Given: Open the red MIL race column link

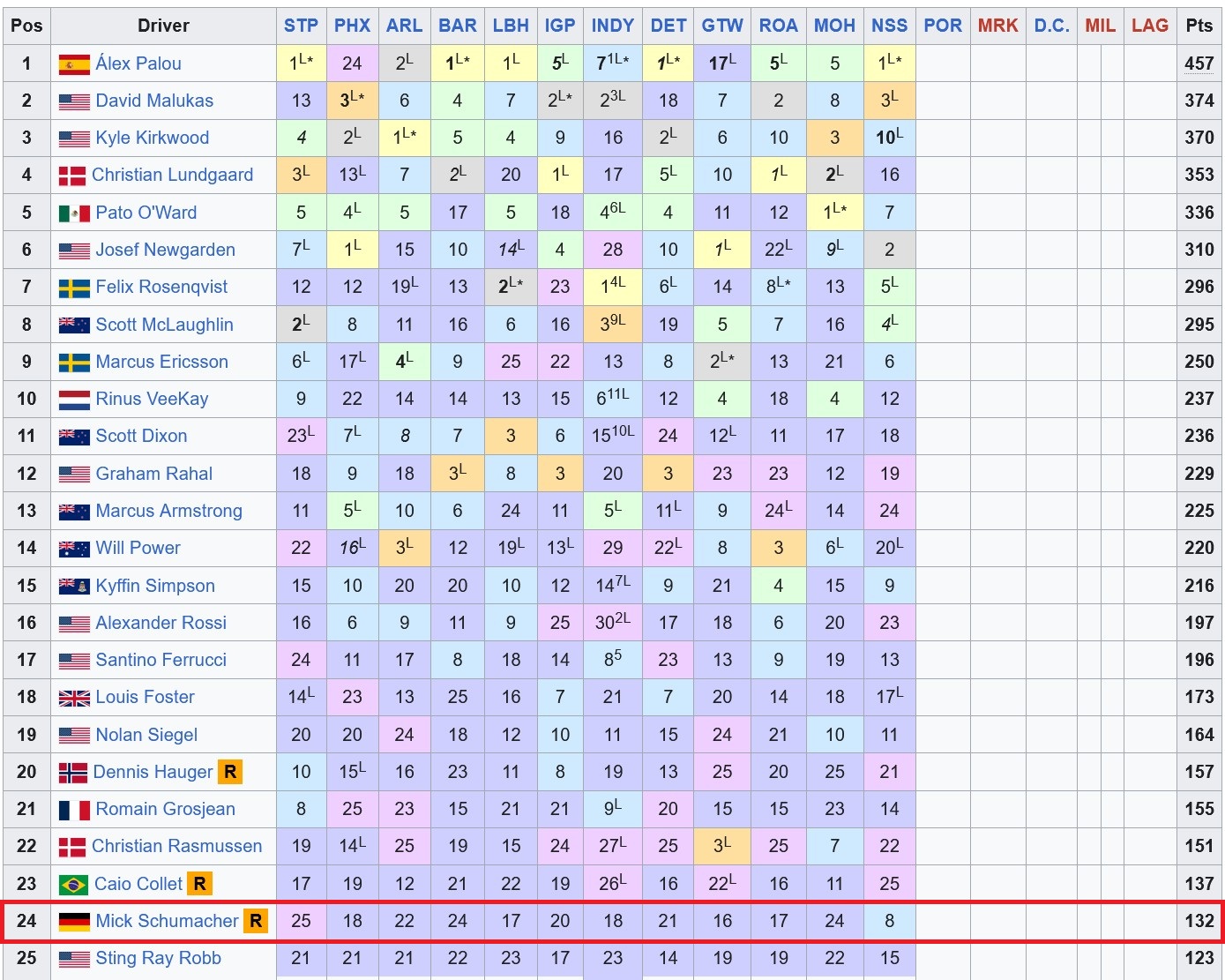Looking at the screenshot, I should 1101,26.
